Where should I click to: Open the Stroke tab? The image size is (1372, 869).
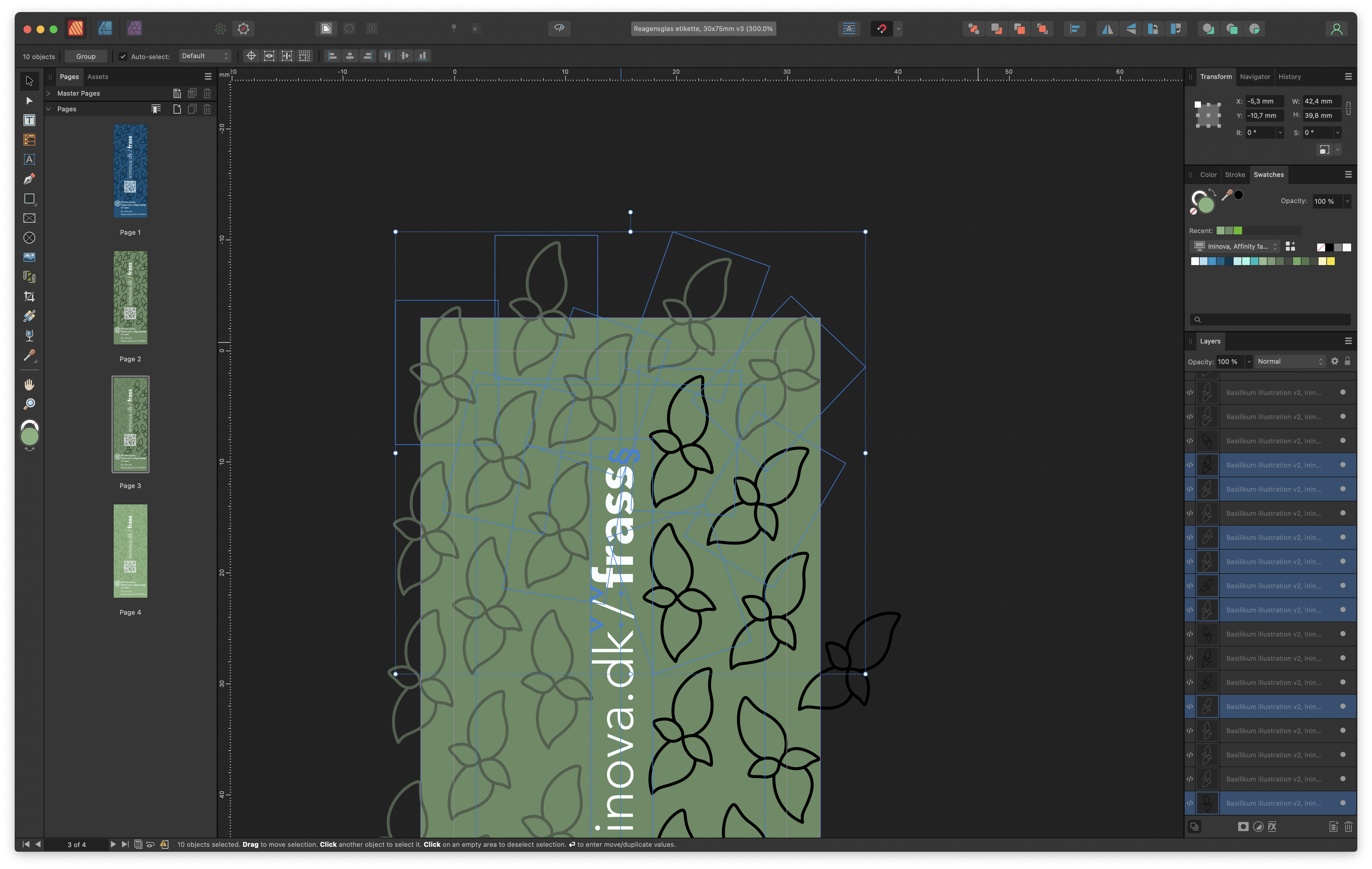1235,174
